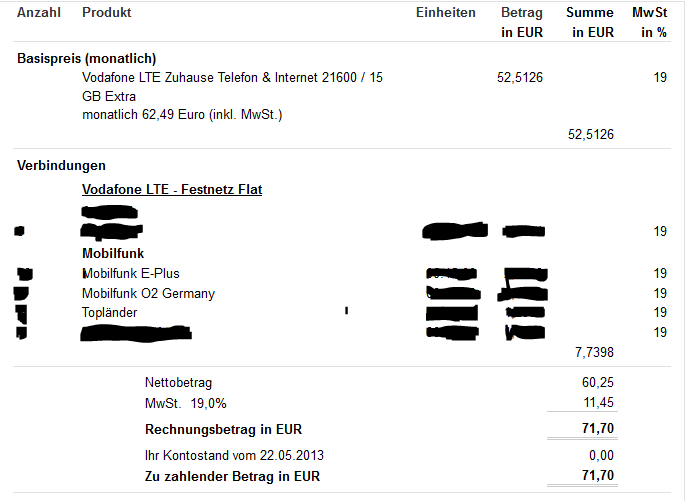
Task: Select the Topländer row label
Action: click(110, 312)
